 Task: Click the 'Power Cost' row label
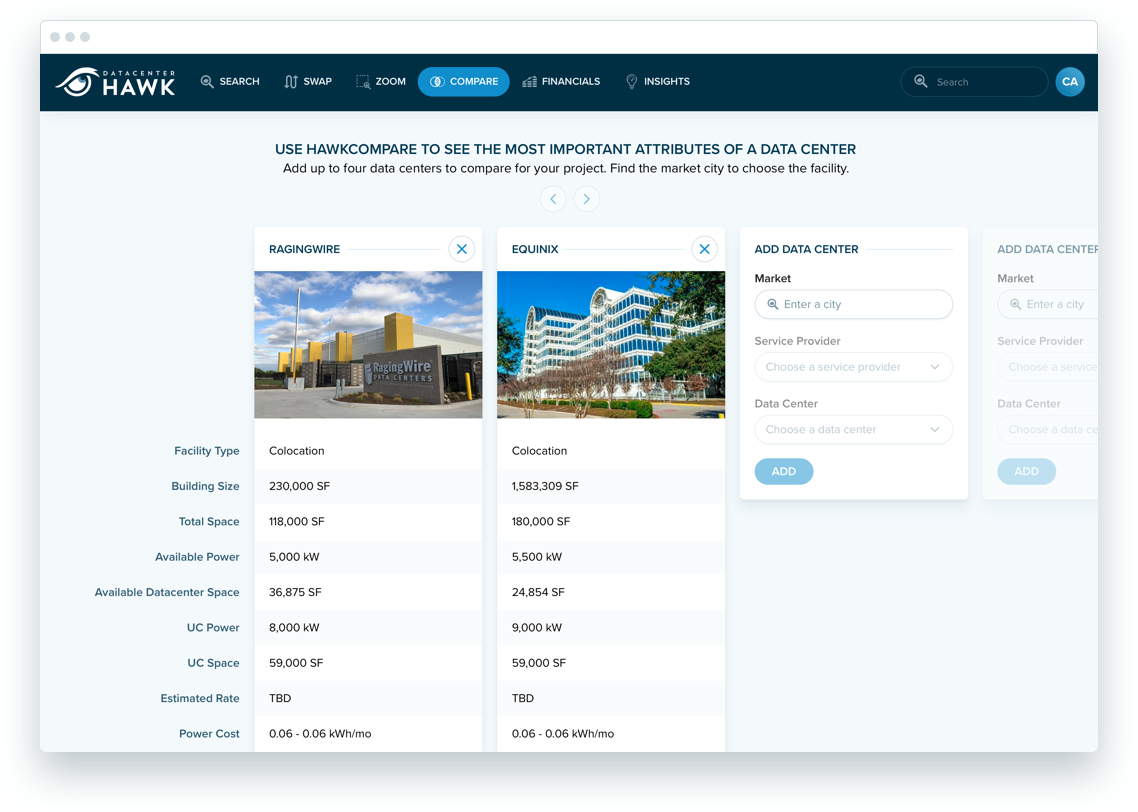pos(209,734)
